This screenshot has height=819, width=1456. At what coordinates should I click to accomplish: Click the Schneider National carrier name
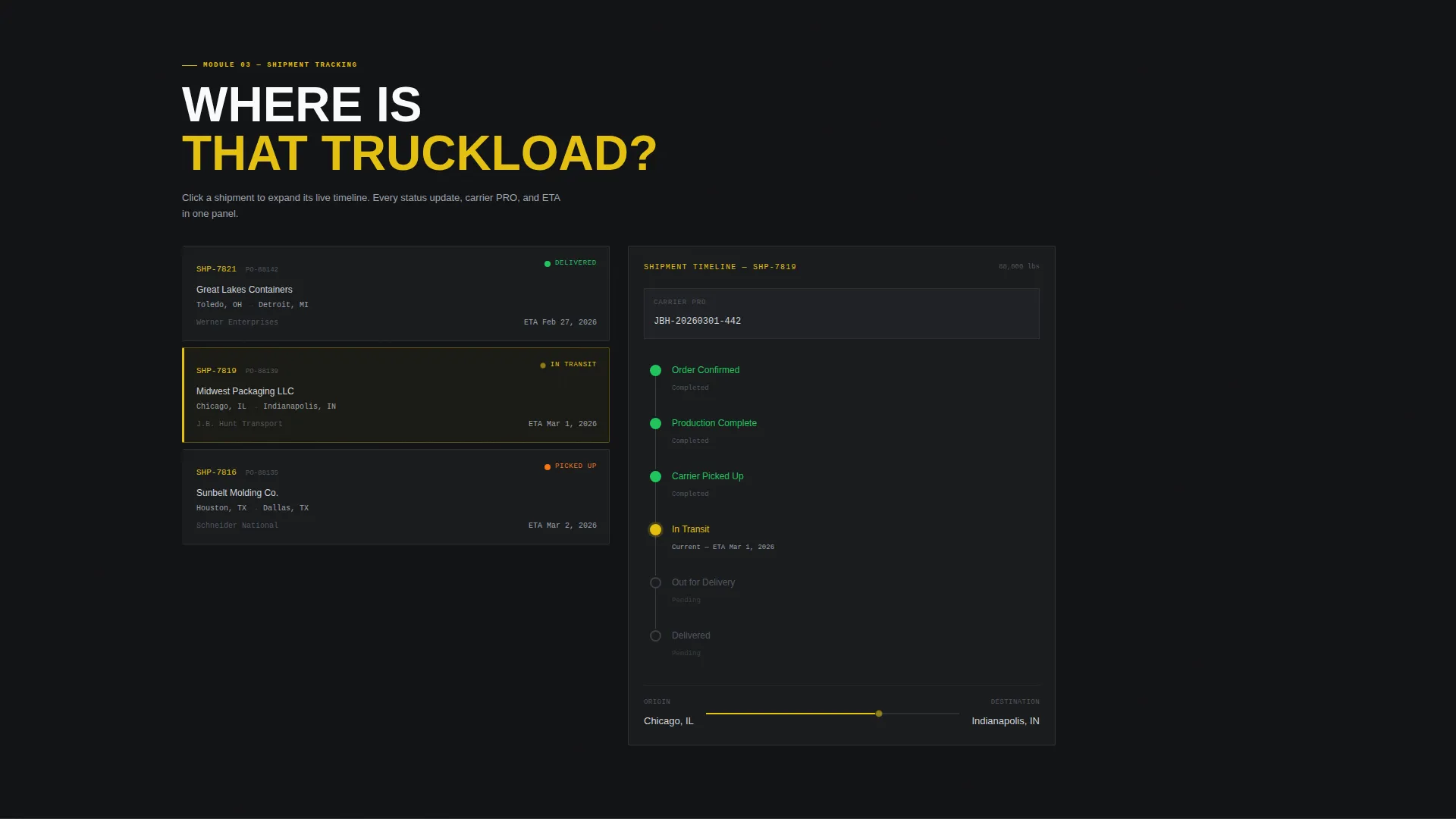coord(237,526)
